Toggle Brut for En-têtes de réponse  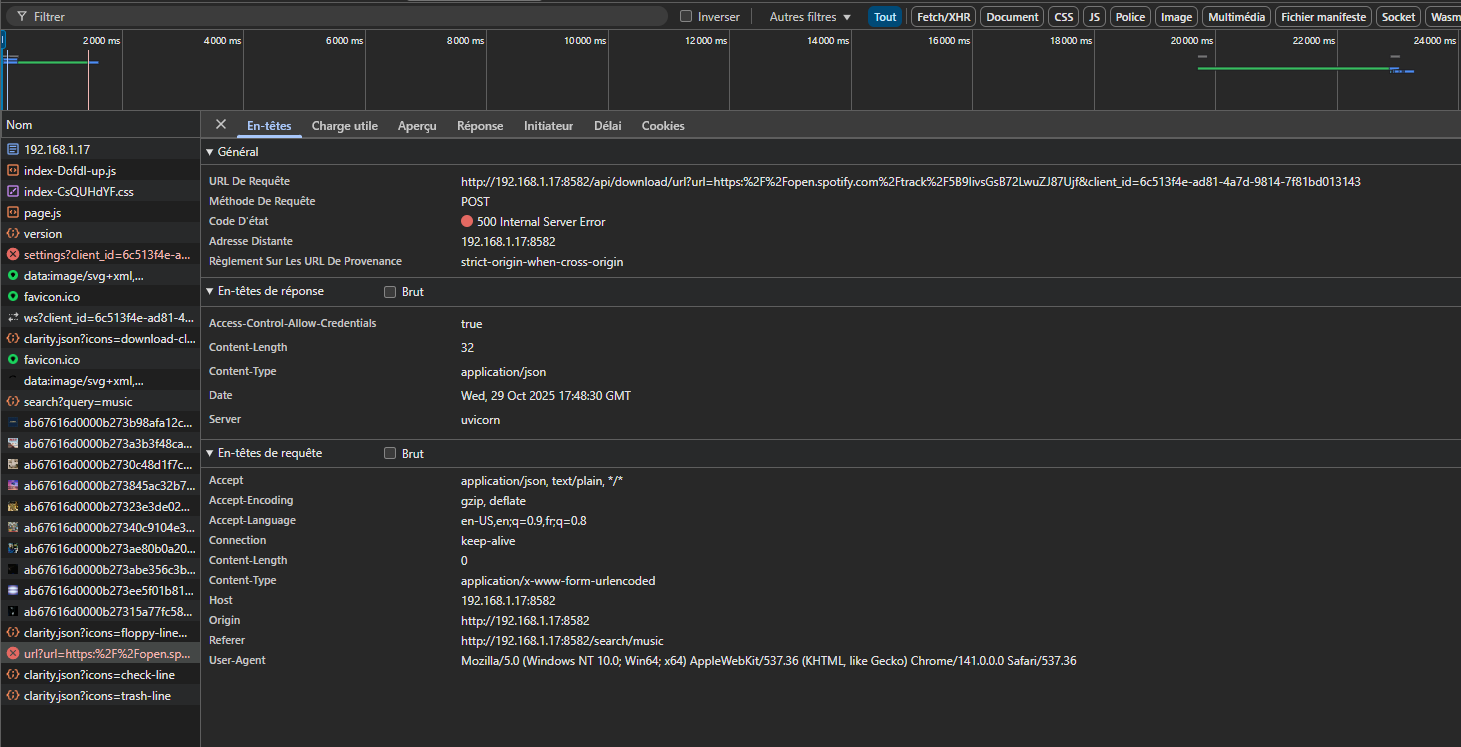point(391,292)
